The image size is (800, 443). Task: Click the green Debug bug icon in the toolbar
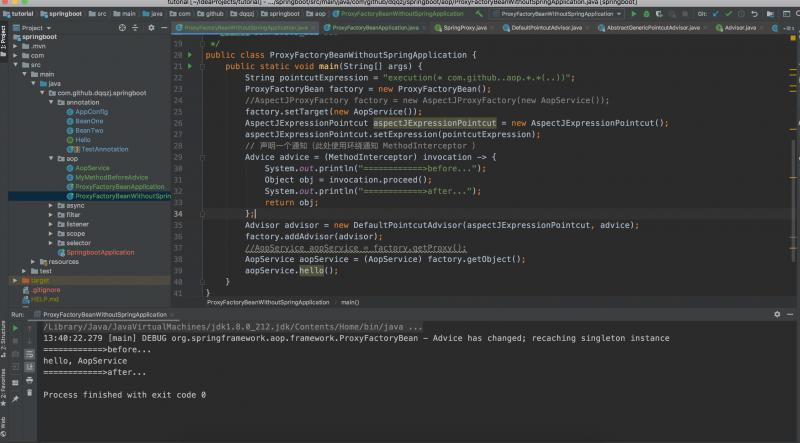click(646, 14)
